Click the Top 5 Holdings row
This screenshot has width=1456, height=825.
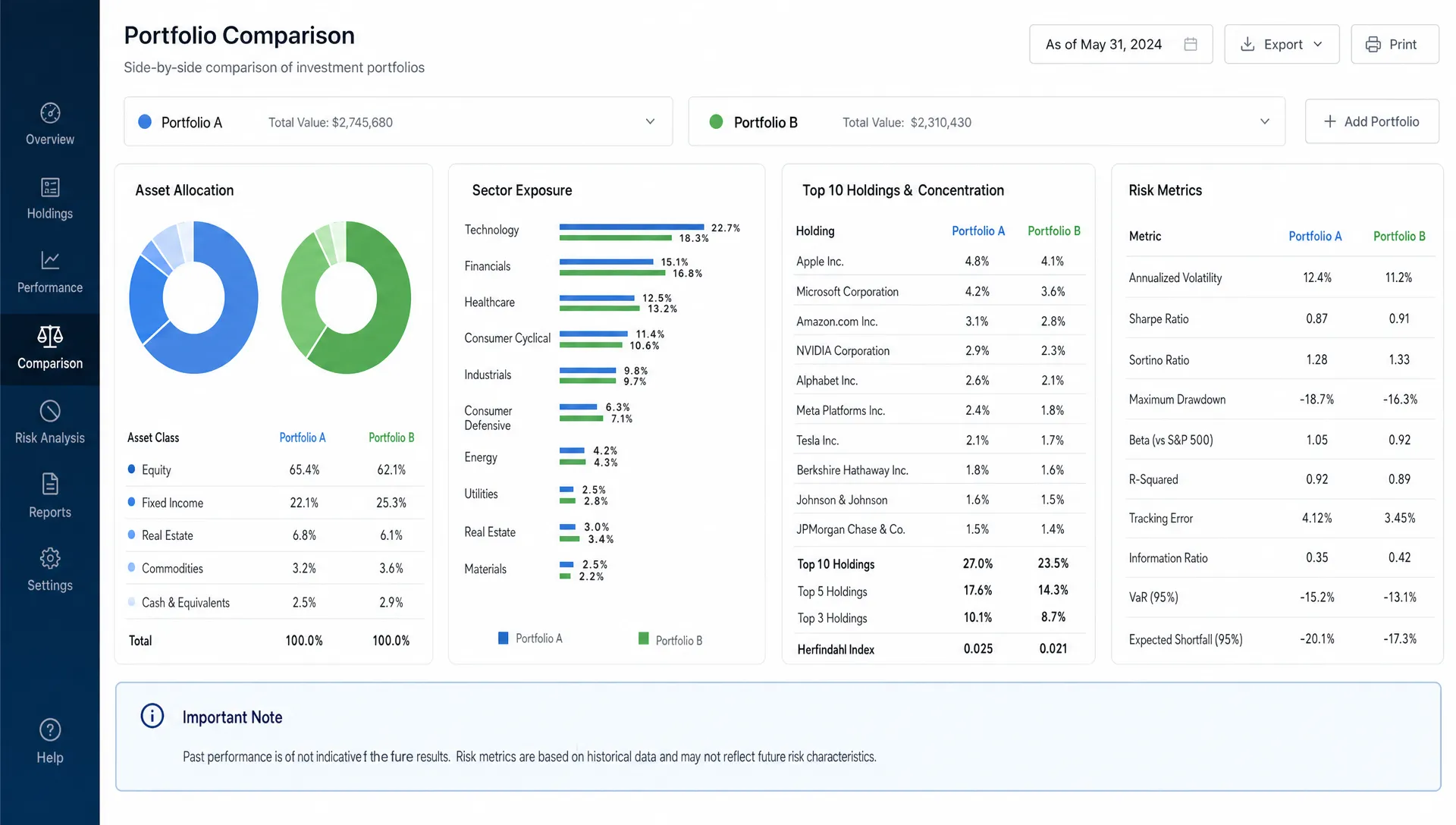point(939,591)
